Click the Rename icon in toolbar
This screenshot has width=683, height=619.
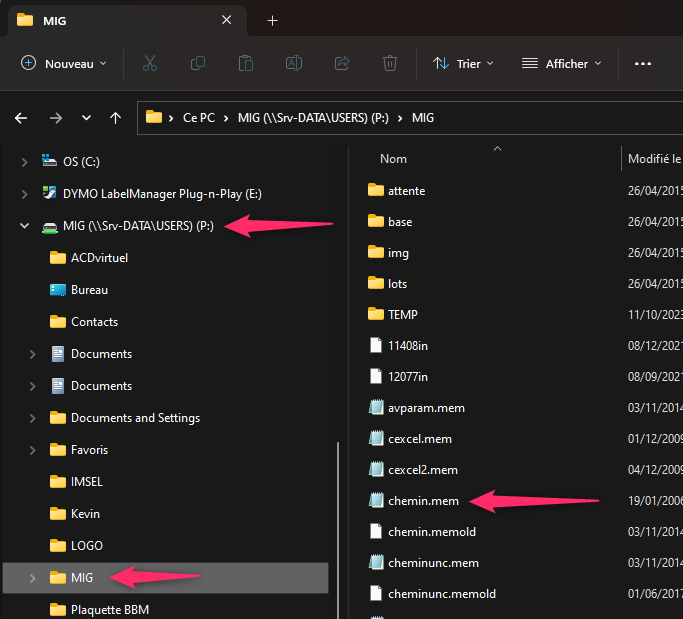294,63
